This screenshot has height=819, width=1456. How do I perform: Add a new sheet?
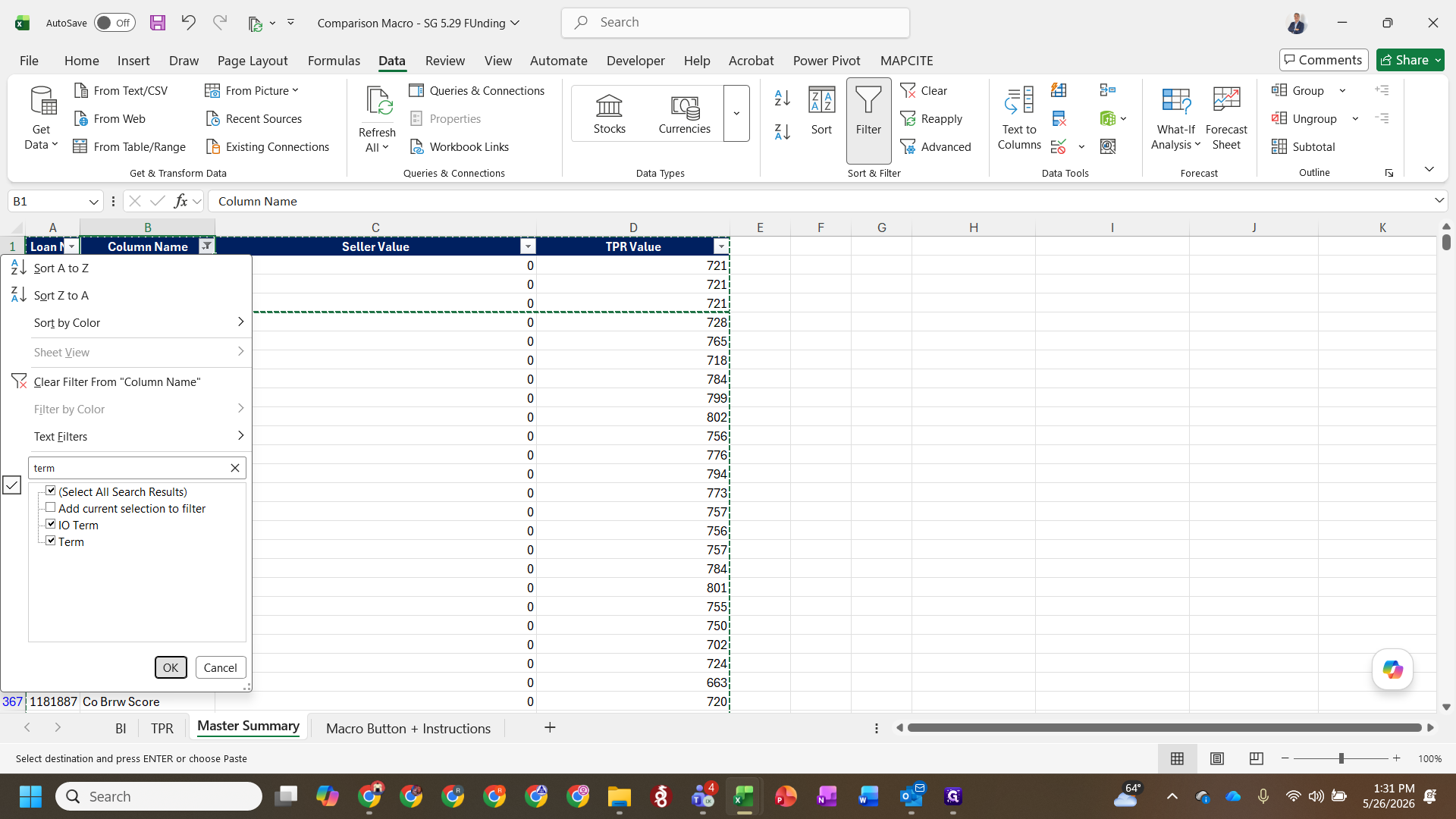click(x=550, y=728)
